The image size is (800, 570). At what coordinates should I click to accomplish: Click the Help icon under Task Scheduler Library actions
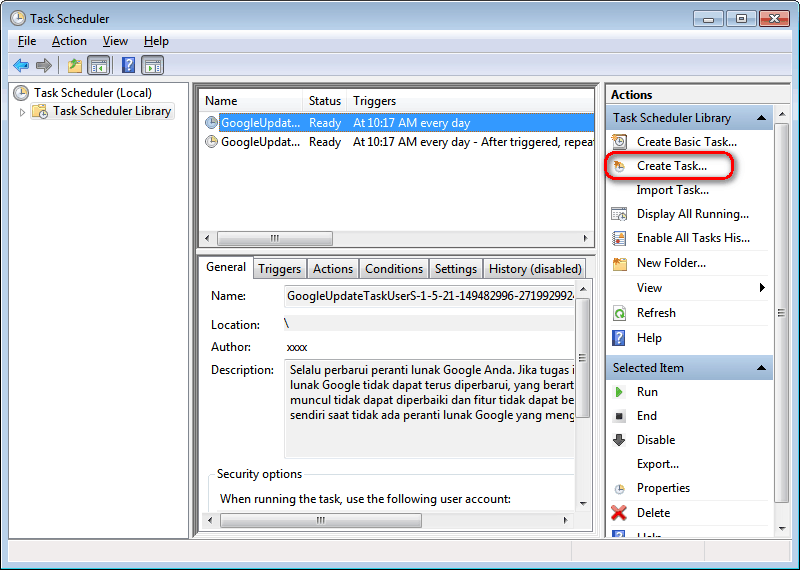tap(618, 338)
